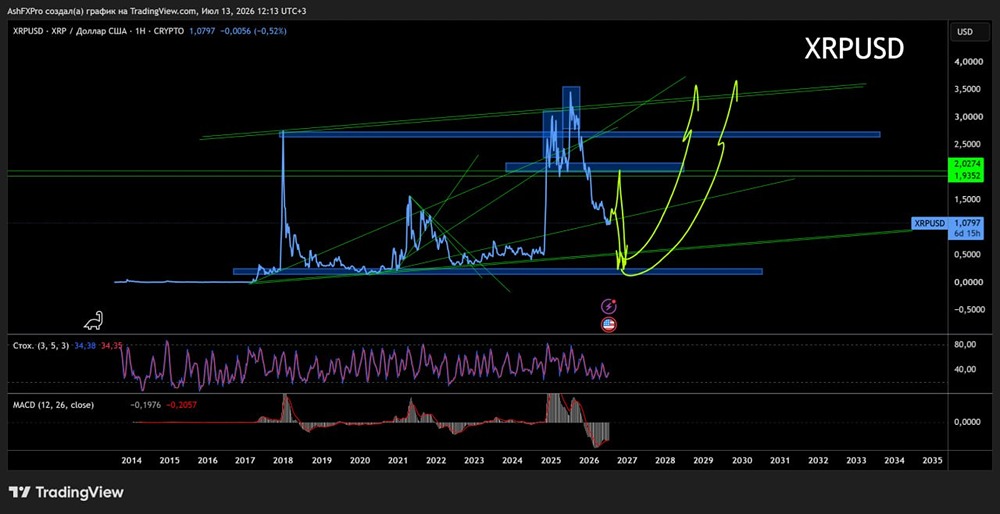Click the purple lightning event icon
Screen dimensions: 1000x514
click(610, 306)
